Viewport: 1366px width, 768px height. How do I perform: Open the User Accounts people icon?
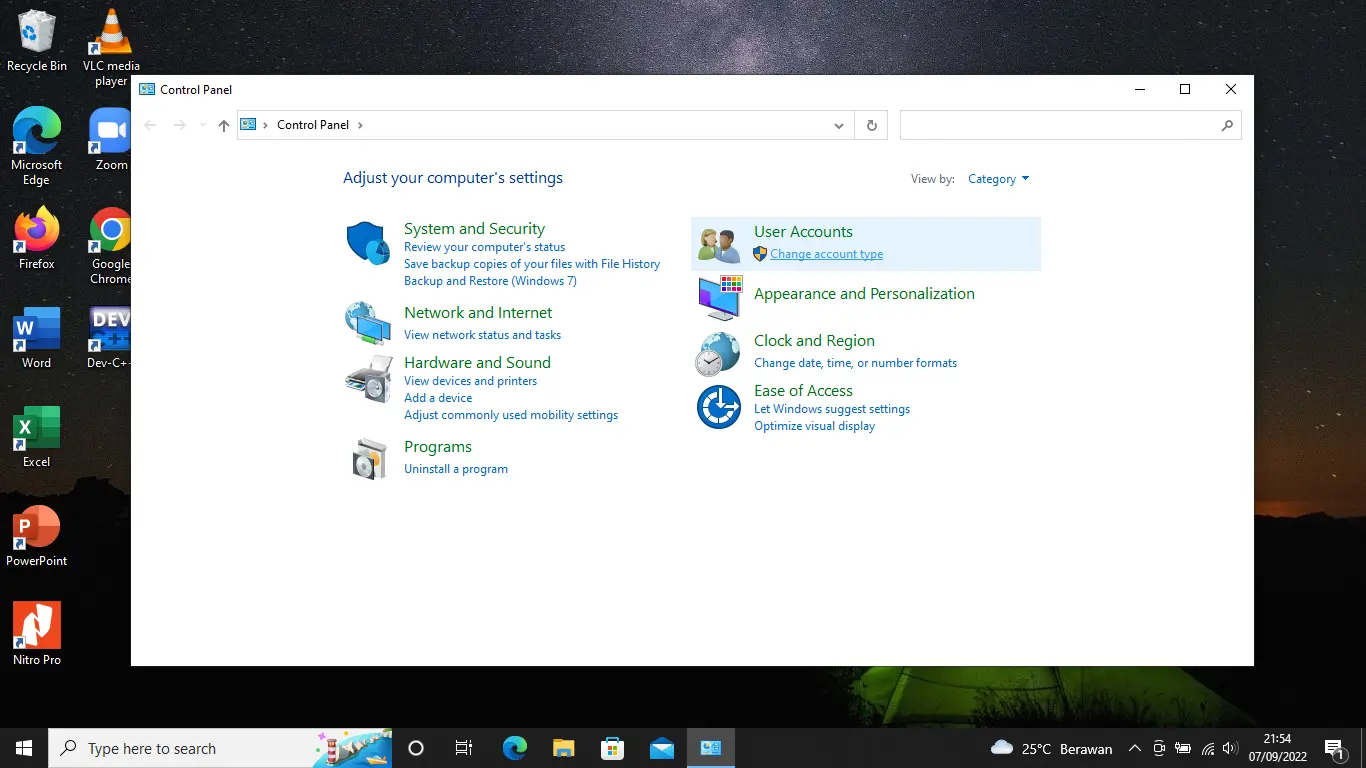click(719, 244)
